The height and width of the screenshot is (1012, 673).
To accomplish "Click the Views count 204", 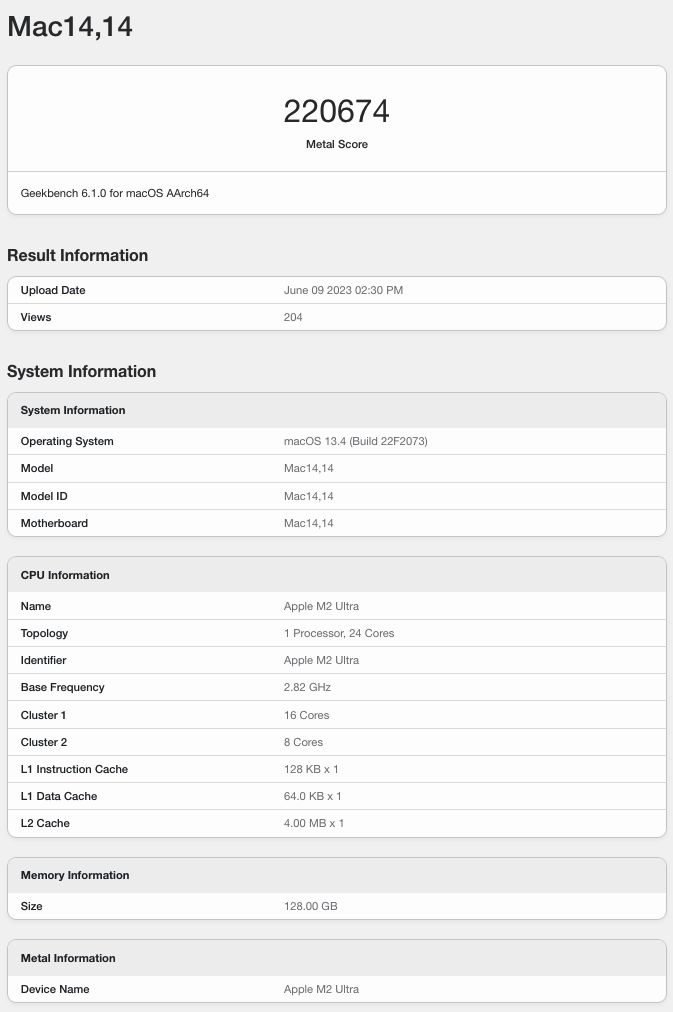I will pyautogui.click(x=293, y=317).
